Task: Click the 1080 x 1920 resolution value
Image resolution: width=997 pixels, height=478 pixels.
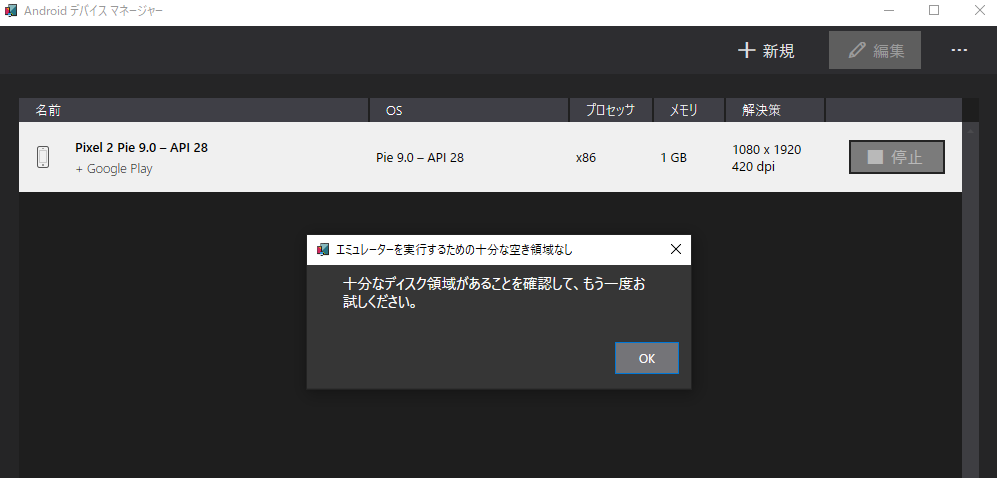Action: coord(767,150)
